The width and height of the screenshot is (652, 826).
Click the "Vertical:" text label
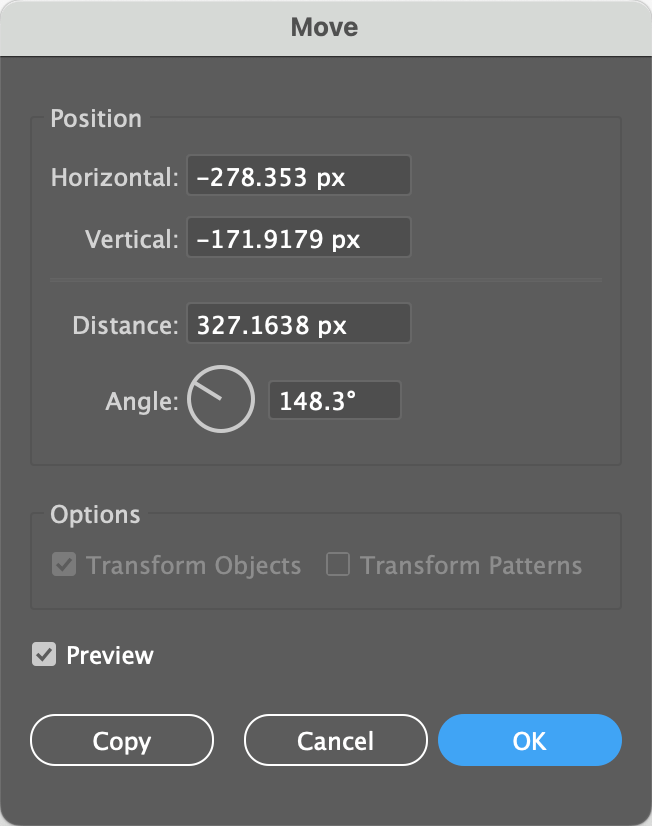(131, 239)
